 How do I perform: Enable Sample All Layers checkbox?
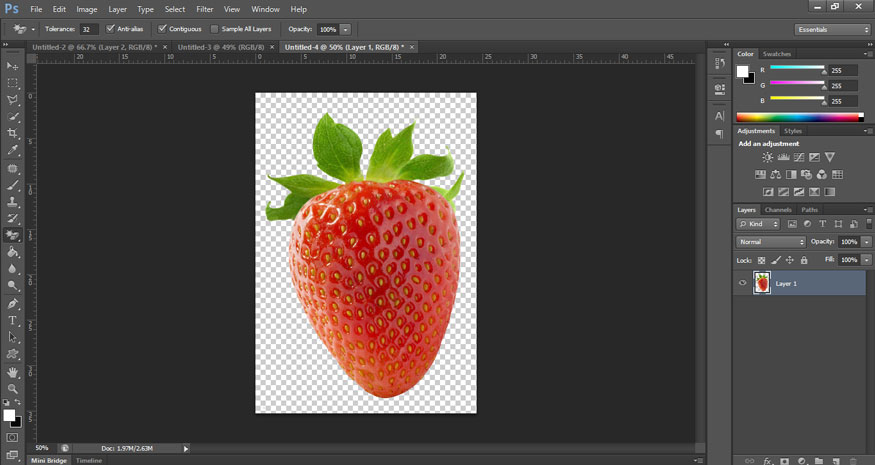click(x=214, y=29)
